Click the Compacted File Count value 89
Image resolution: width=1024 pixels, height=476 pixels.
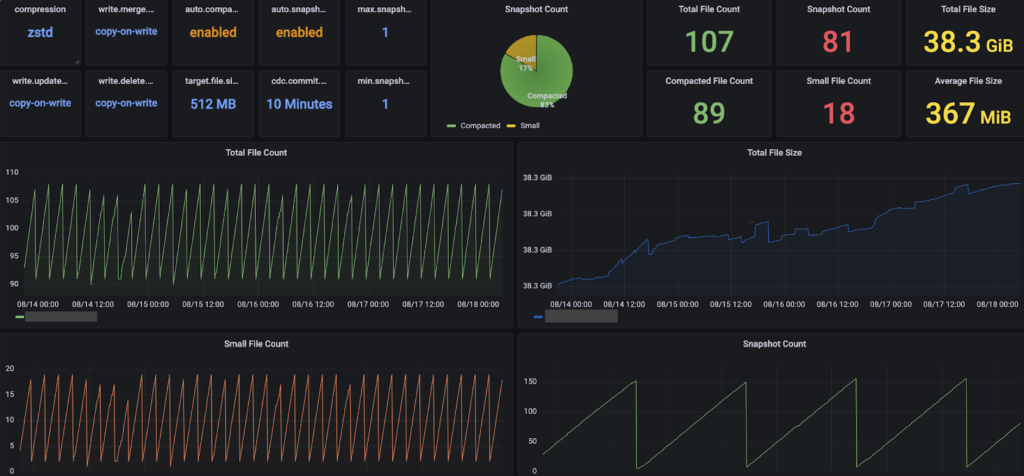click(709, 113)
